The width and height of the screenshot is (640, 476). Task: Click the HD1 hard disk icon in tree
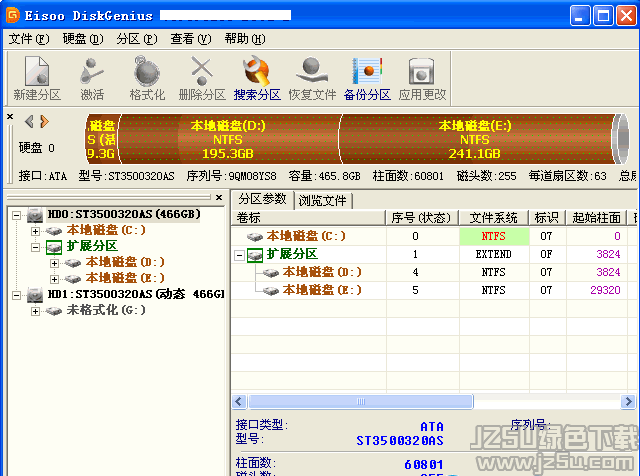click(35, 294)
